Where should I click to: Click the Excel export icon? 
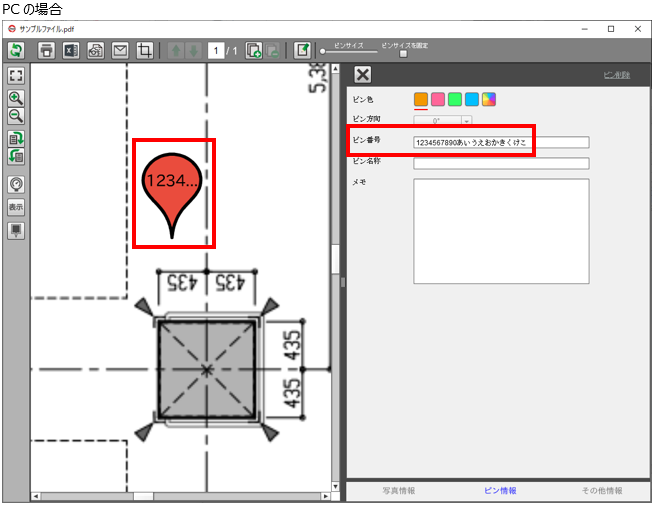coord(71,50)
